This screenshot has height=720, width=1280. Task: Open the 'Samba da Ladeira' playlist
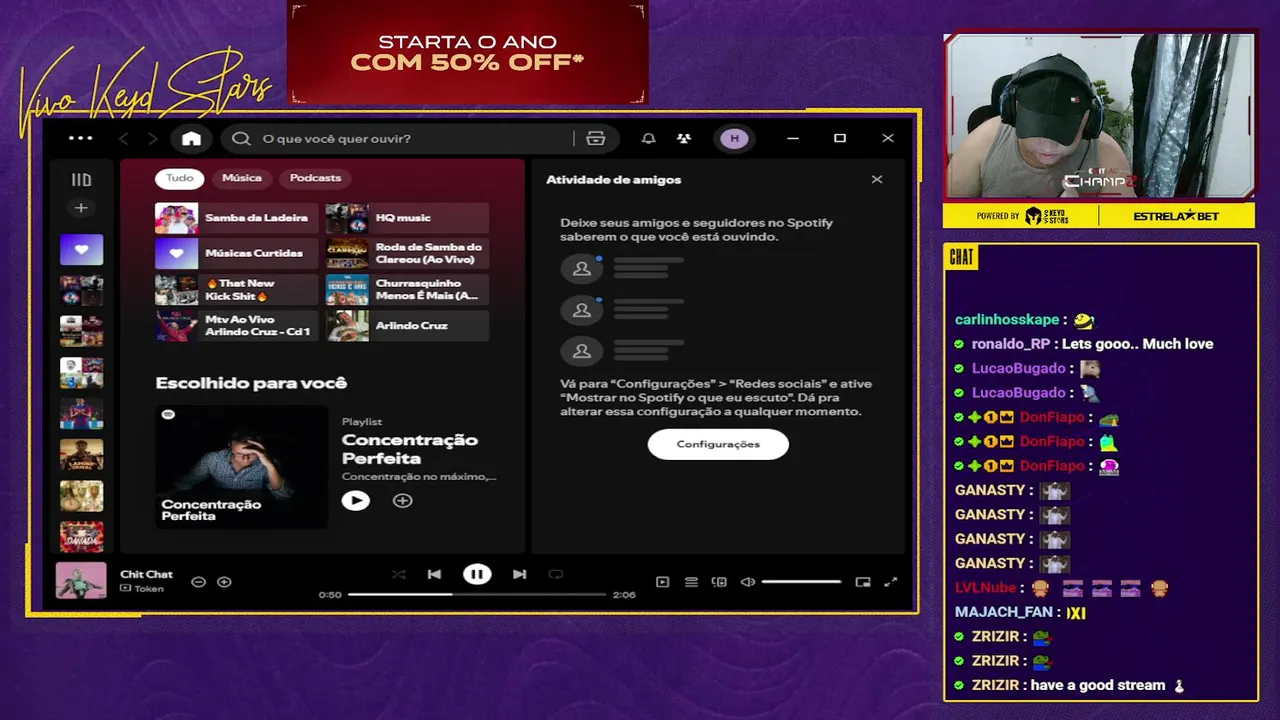236,218
